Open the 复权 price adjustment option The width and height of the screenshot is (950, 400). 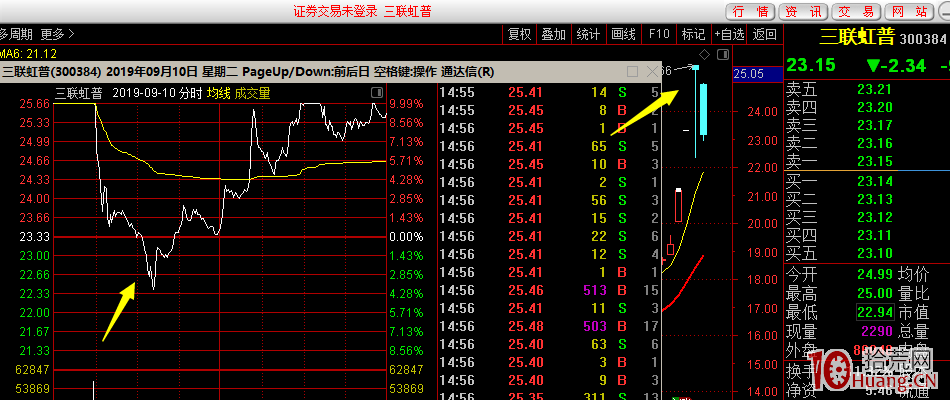520,34
